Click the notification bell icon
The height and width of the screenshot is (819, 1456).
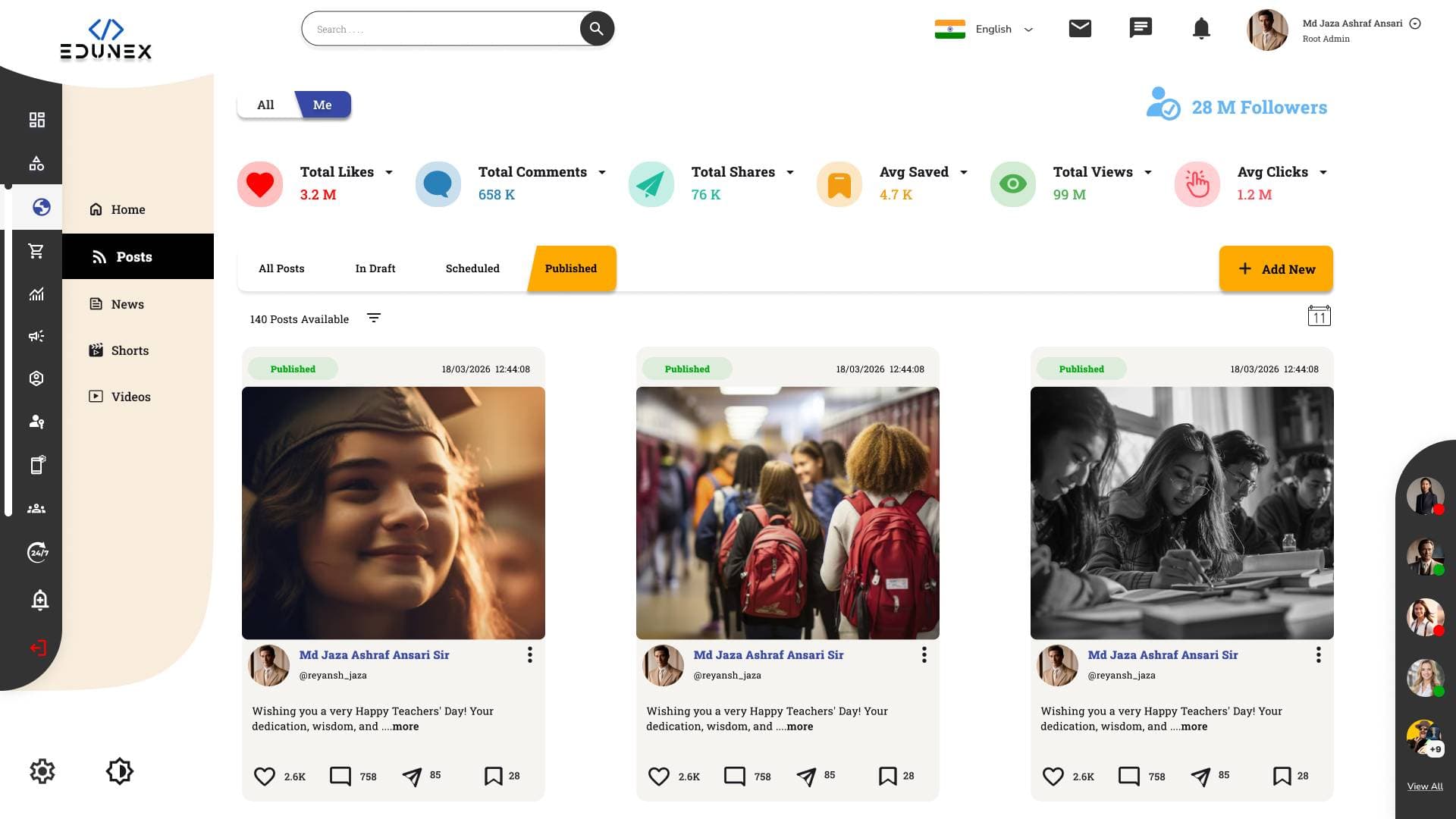tap(1201, 29)
